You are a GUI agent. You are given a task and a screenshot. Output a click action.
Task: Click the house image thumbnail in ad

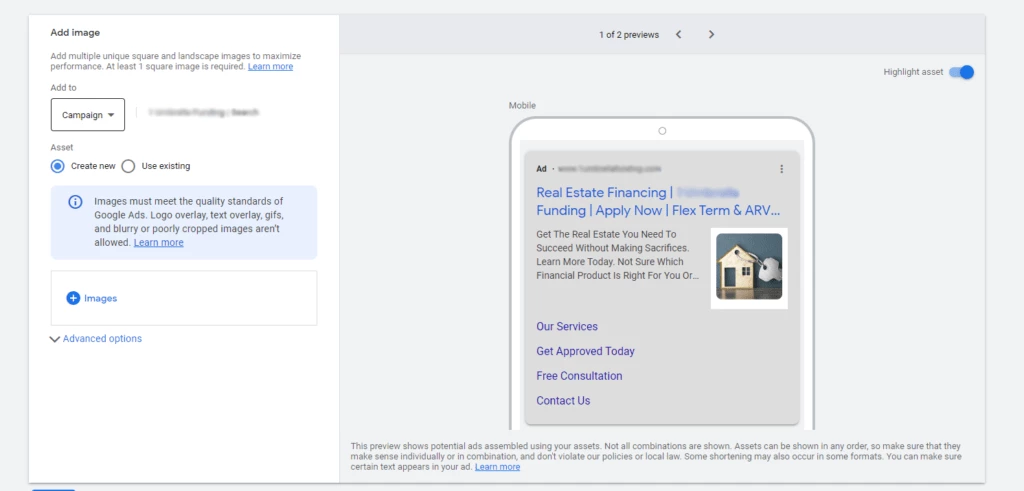(749, 268)
